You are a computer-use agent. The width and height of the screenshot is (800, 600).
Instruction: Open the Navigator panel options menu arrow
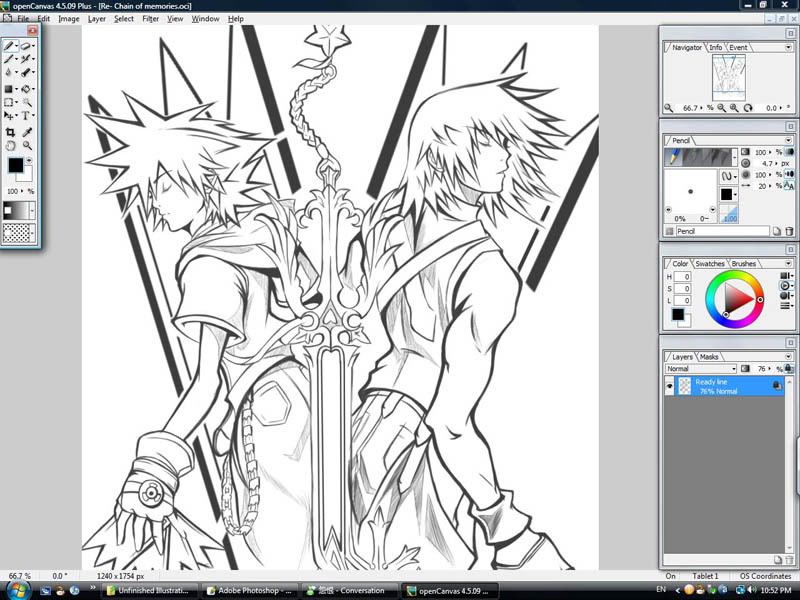click(788, 47)
